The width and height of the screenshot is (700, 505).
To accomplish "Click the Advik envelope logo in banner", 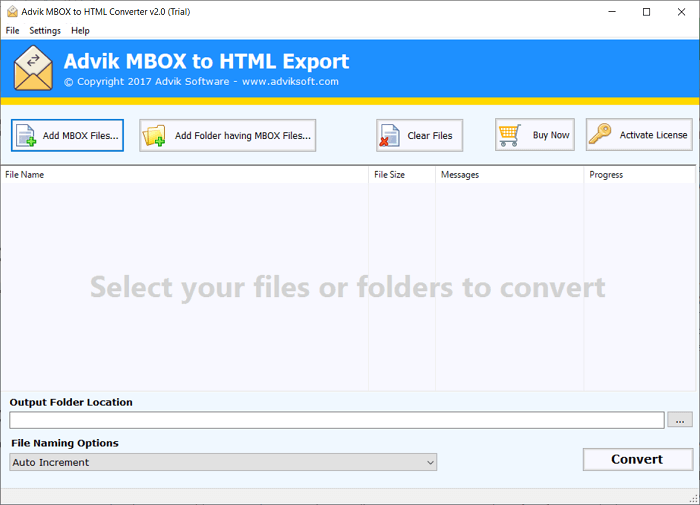I will pos(35,68).
